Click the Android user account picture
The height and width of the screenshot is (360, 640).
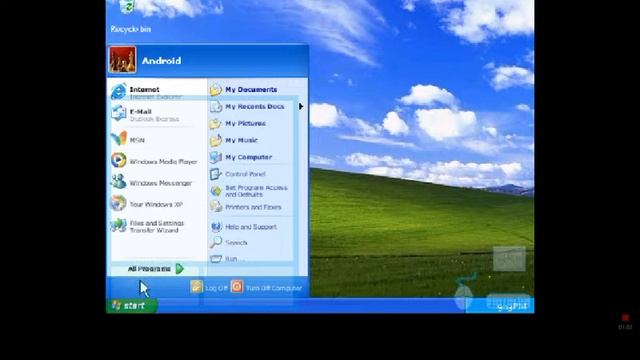(x=122, y=60)
